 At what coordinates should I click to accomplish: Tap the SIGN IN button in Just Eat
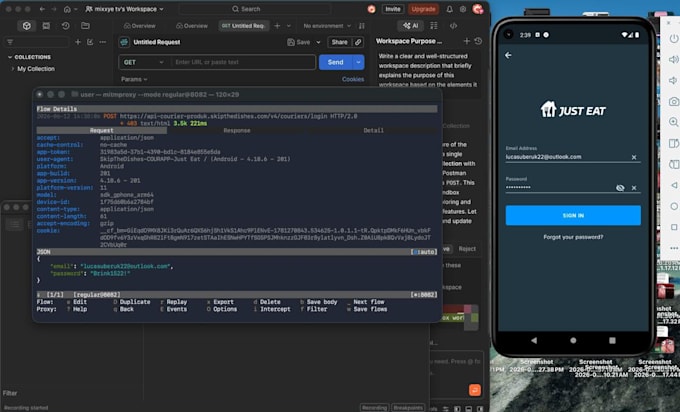[x=573, y=216]
